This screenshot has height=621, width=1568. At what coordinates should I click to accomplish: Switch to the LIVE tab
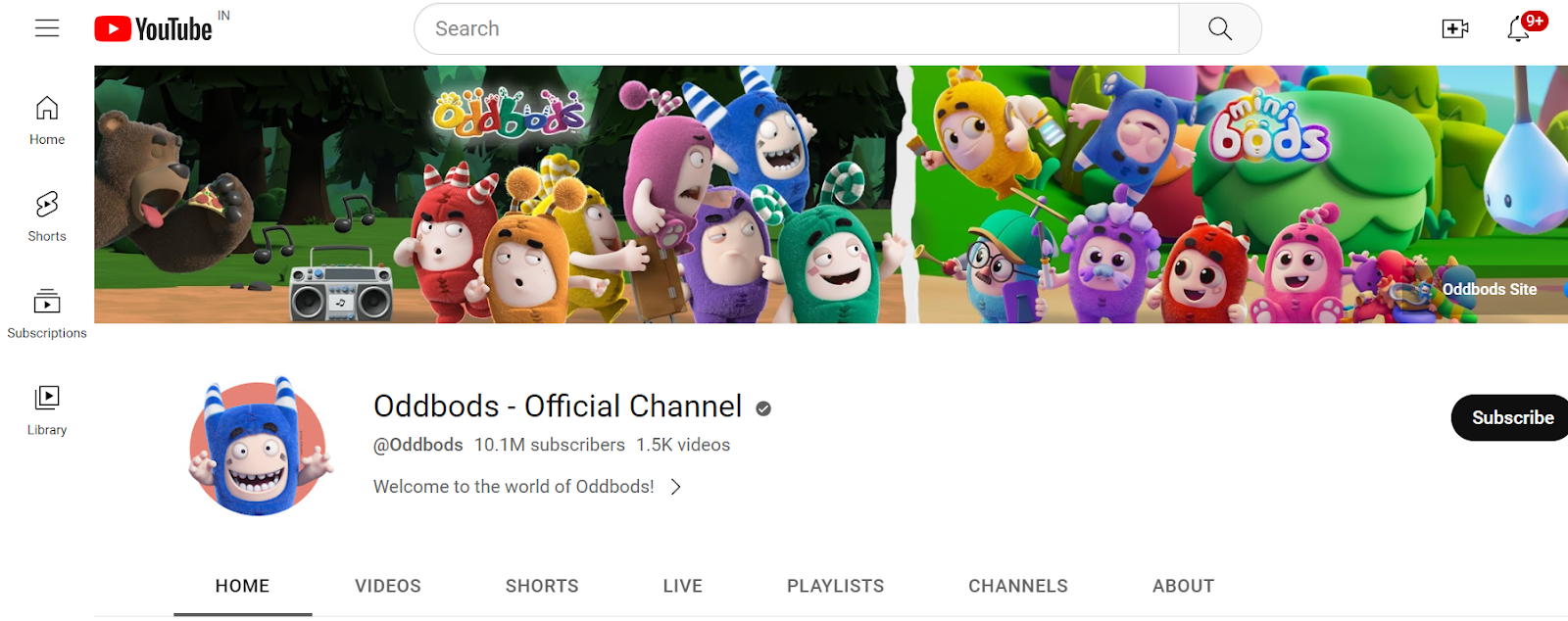[x=683, y=586]
